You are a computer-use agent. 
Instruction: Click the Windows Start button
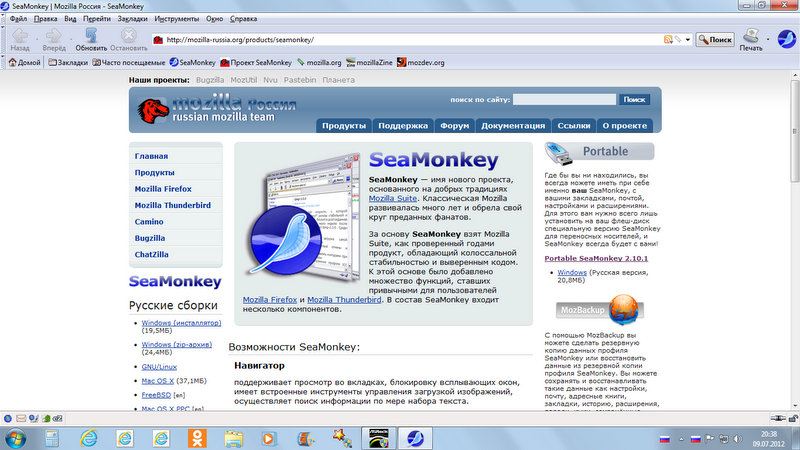click(x=16, y=438)
